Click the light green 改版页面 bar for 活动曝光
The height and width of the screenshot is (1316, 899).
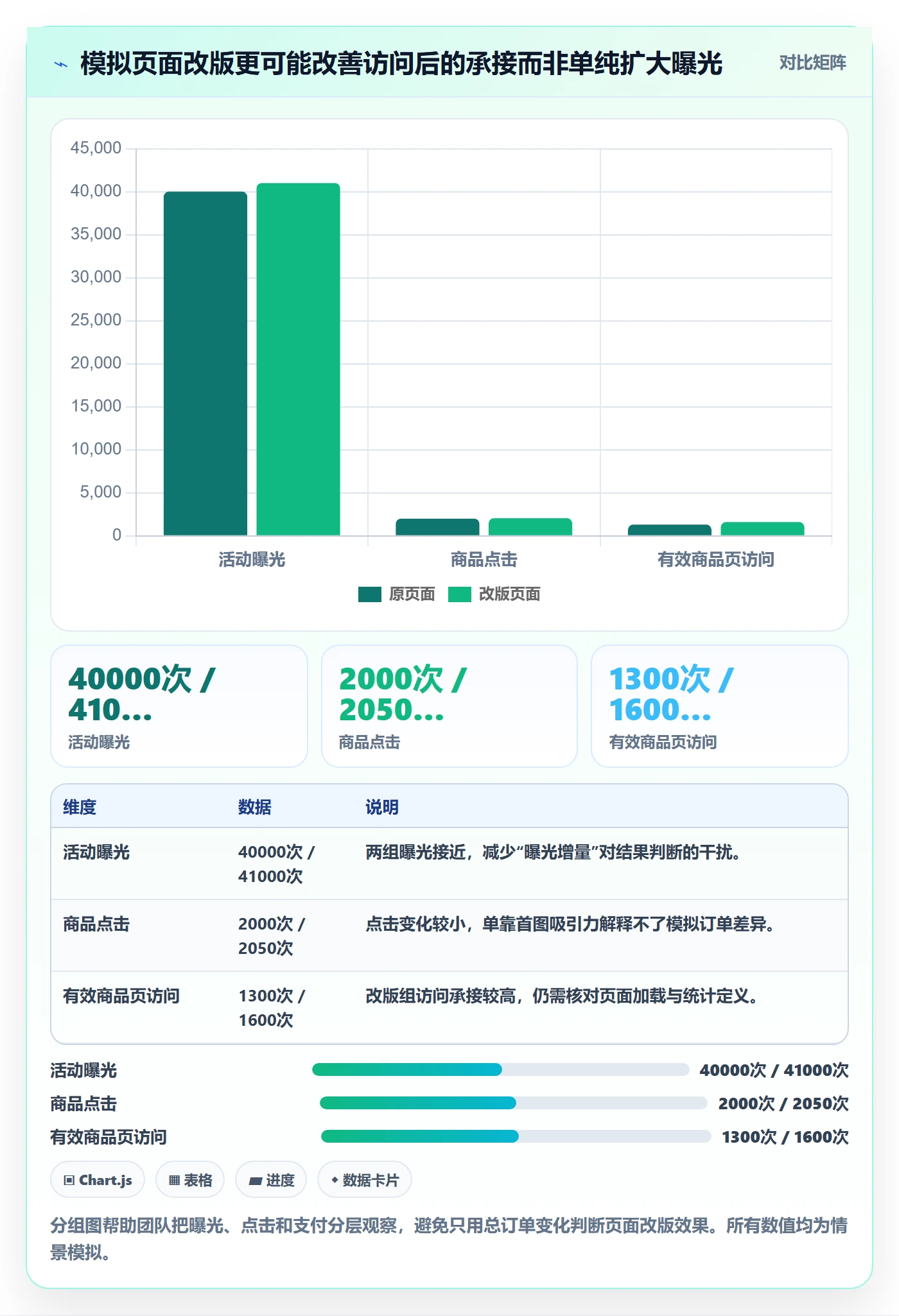tap(299, 359)
